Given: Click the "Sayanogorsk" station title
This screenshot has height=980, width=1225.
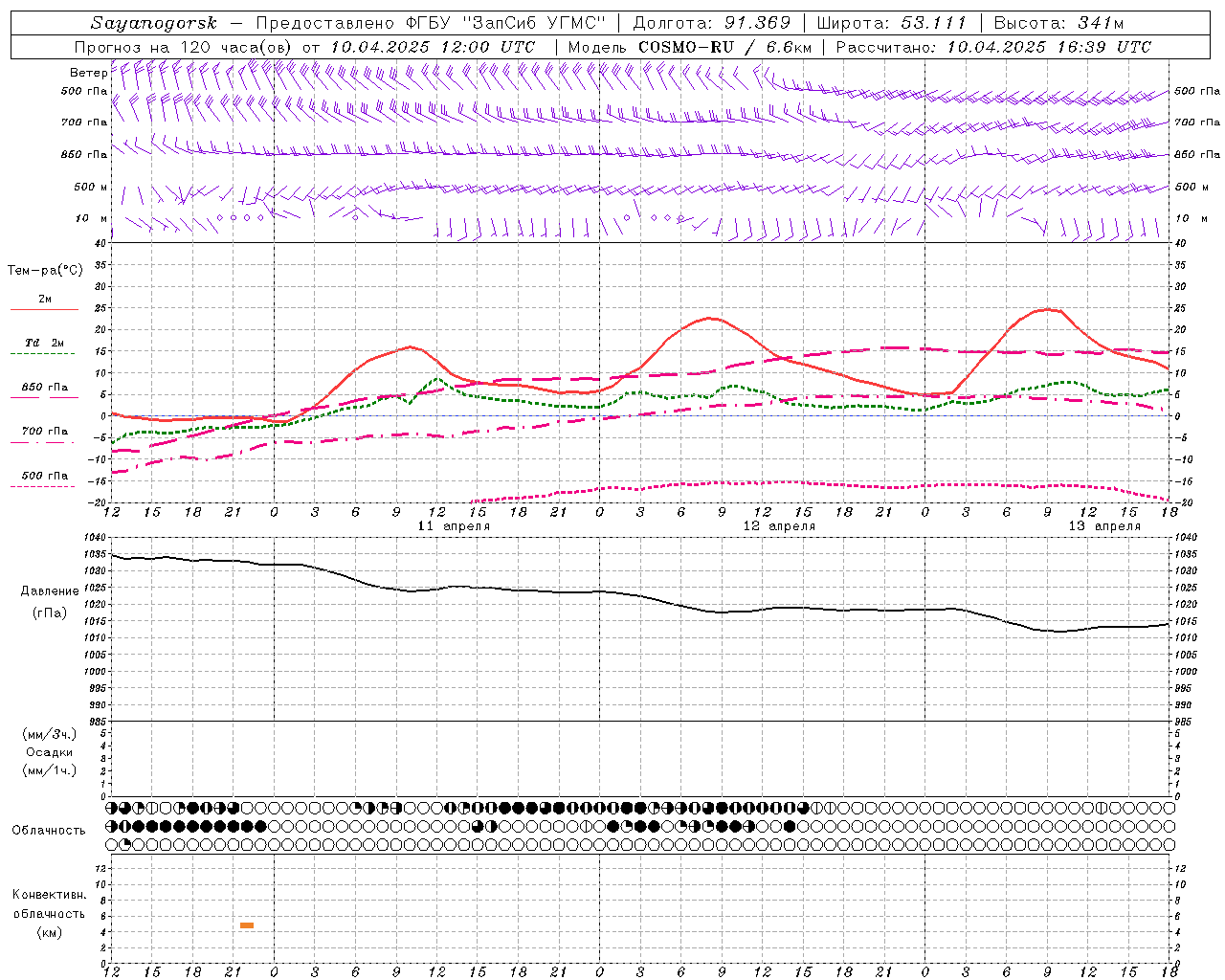Looking at the screenshot, I should [x=153, y=23].
